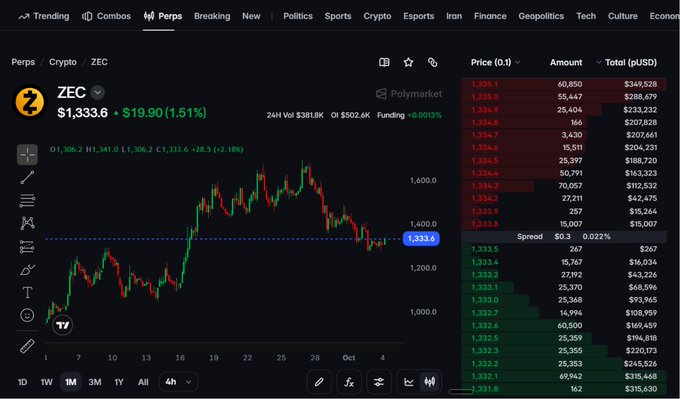Select the 1,332.1 bid price row

tap(564, 376)
